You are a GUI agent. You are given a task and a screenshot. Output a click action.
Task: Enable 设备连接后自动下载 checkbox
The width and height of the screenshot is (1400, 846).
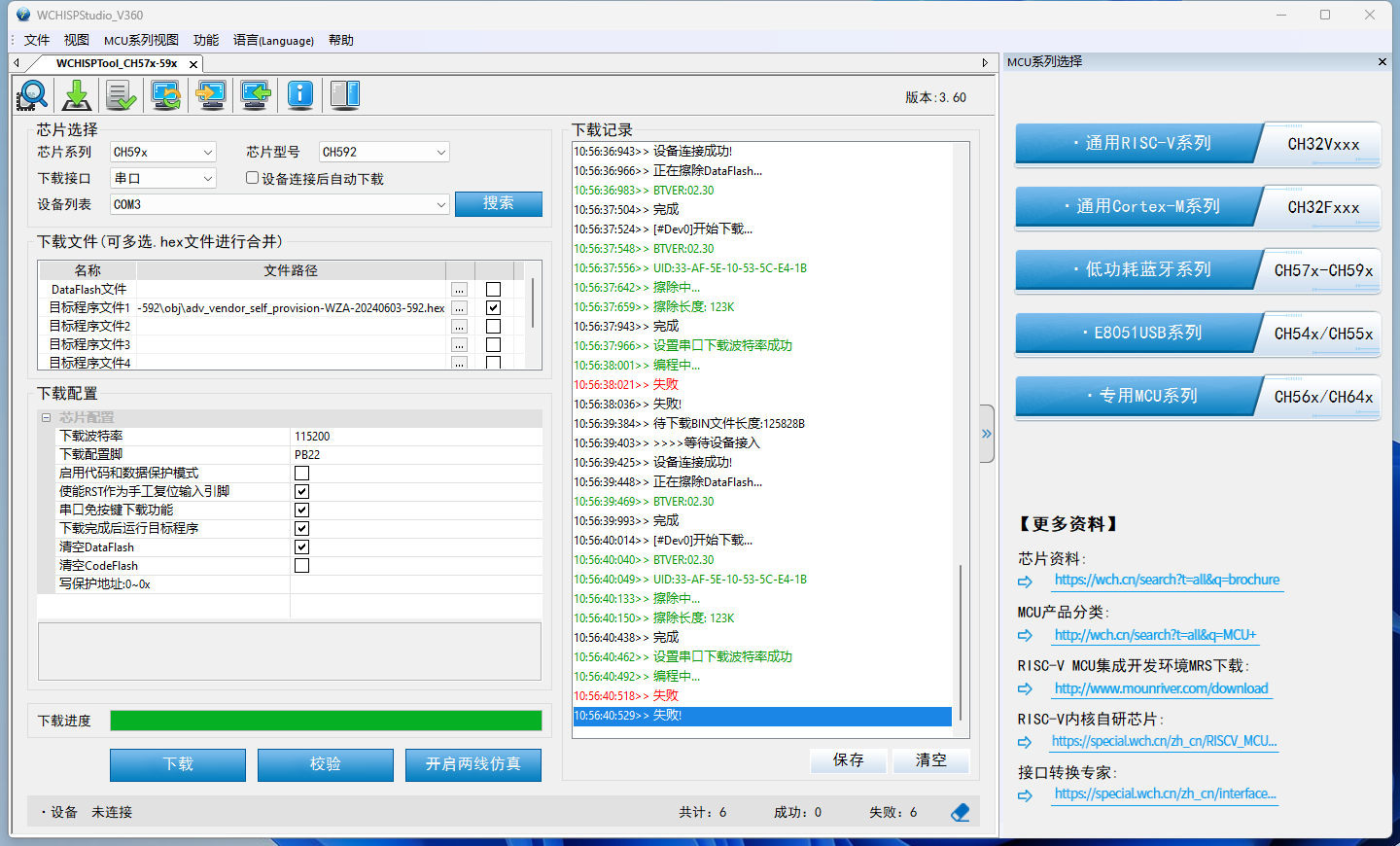(252, 178)
